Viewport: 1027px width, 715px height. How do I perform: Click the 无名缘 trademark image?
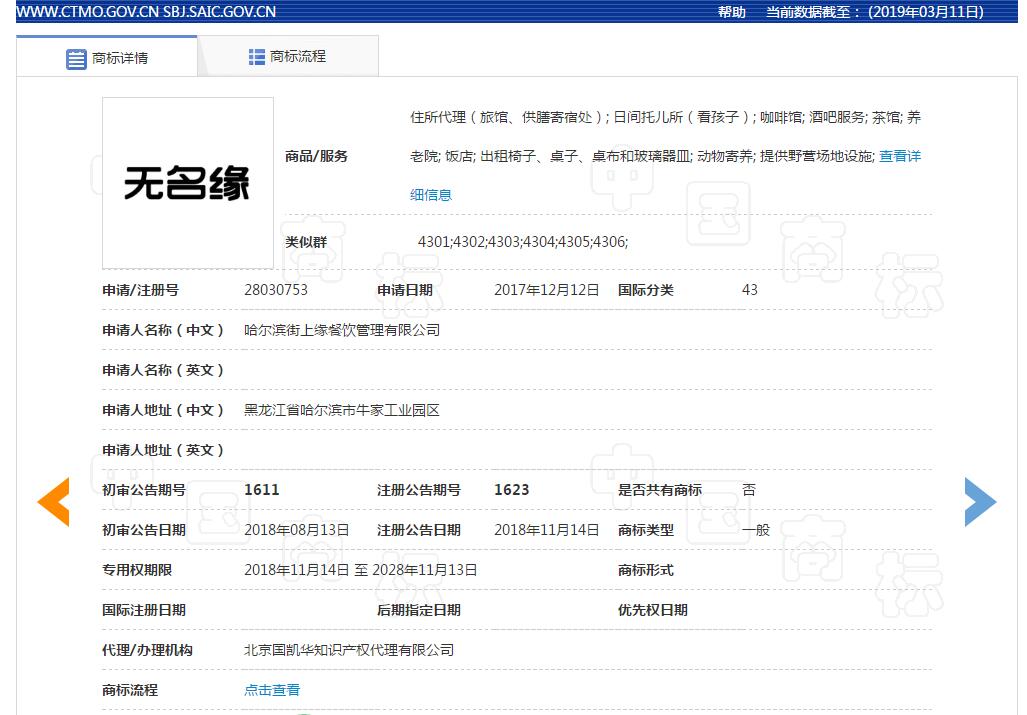187,183
